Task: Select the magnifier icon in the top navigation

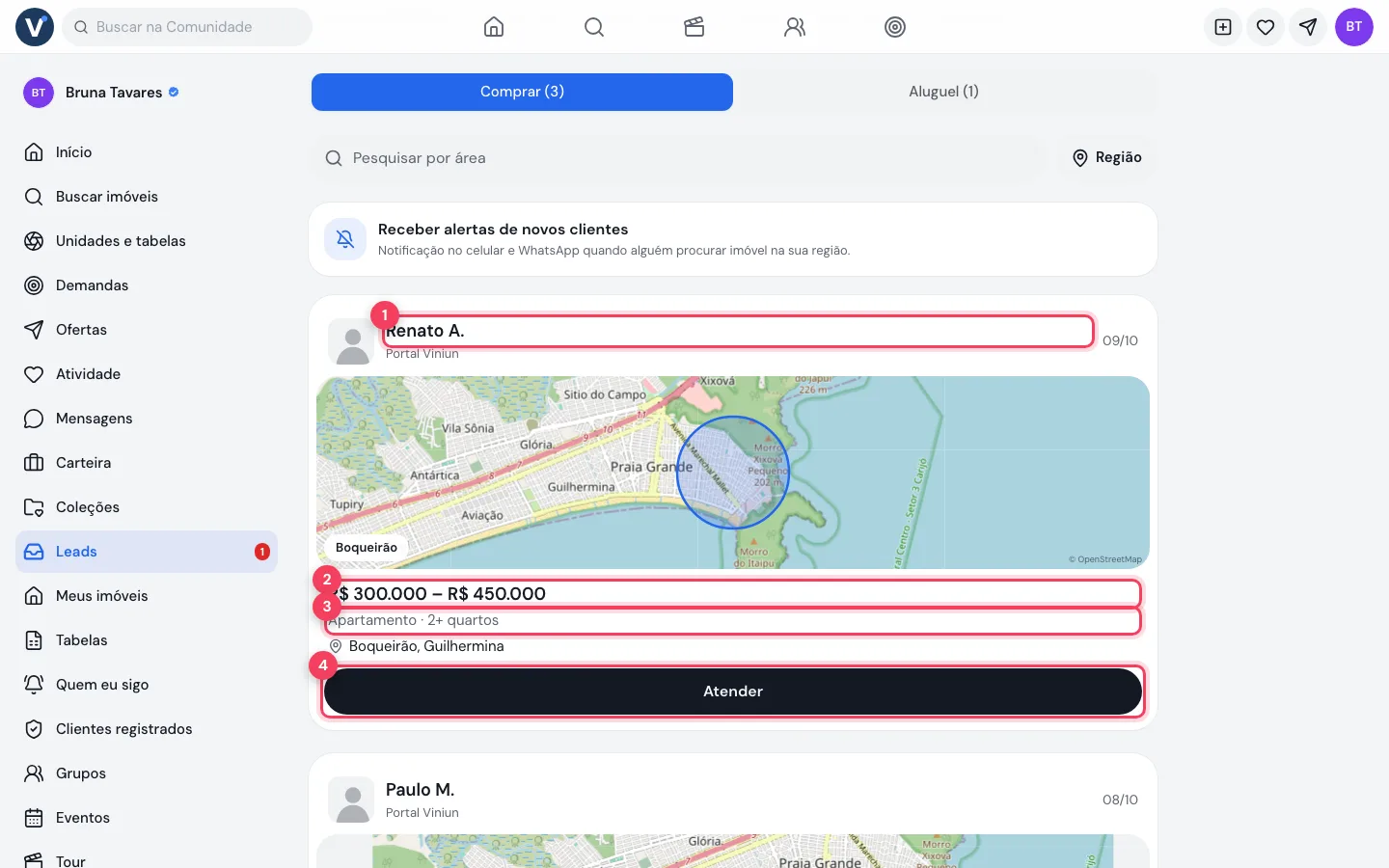Action: tap(594, 27)
